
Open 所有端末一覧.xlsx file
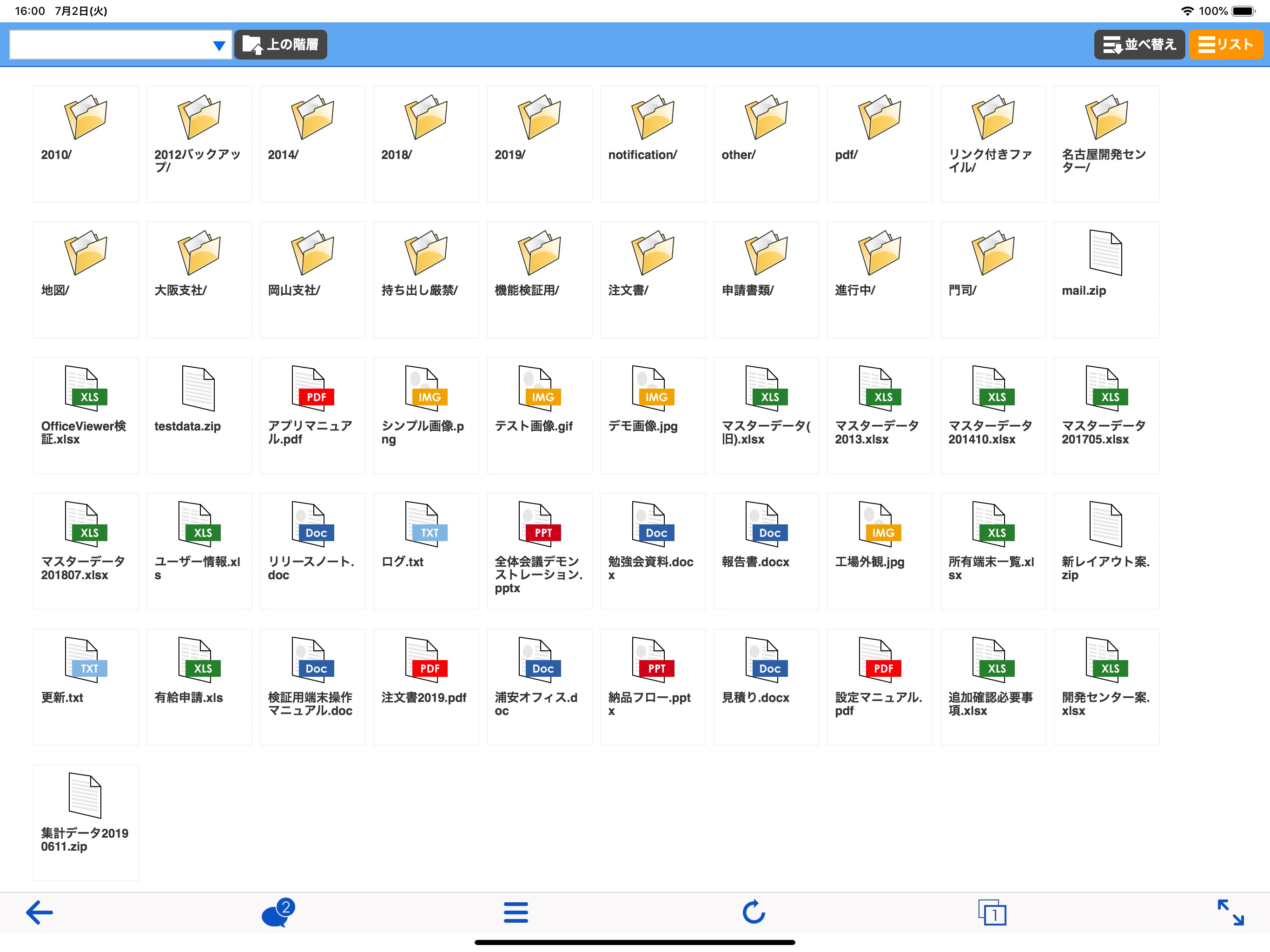[992, 551]
